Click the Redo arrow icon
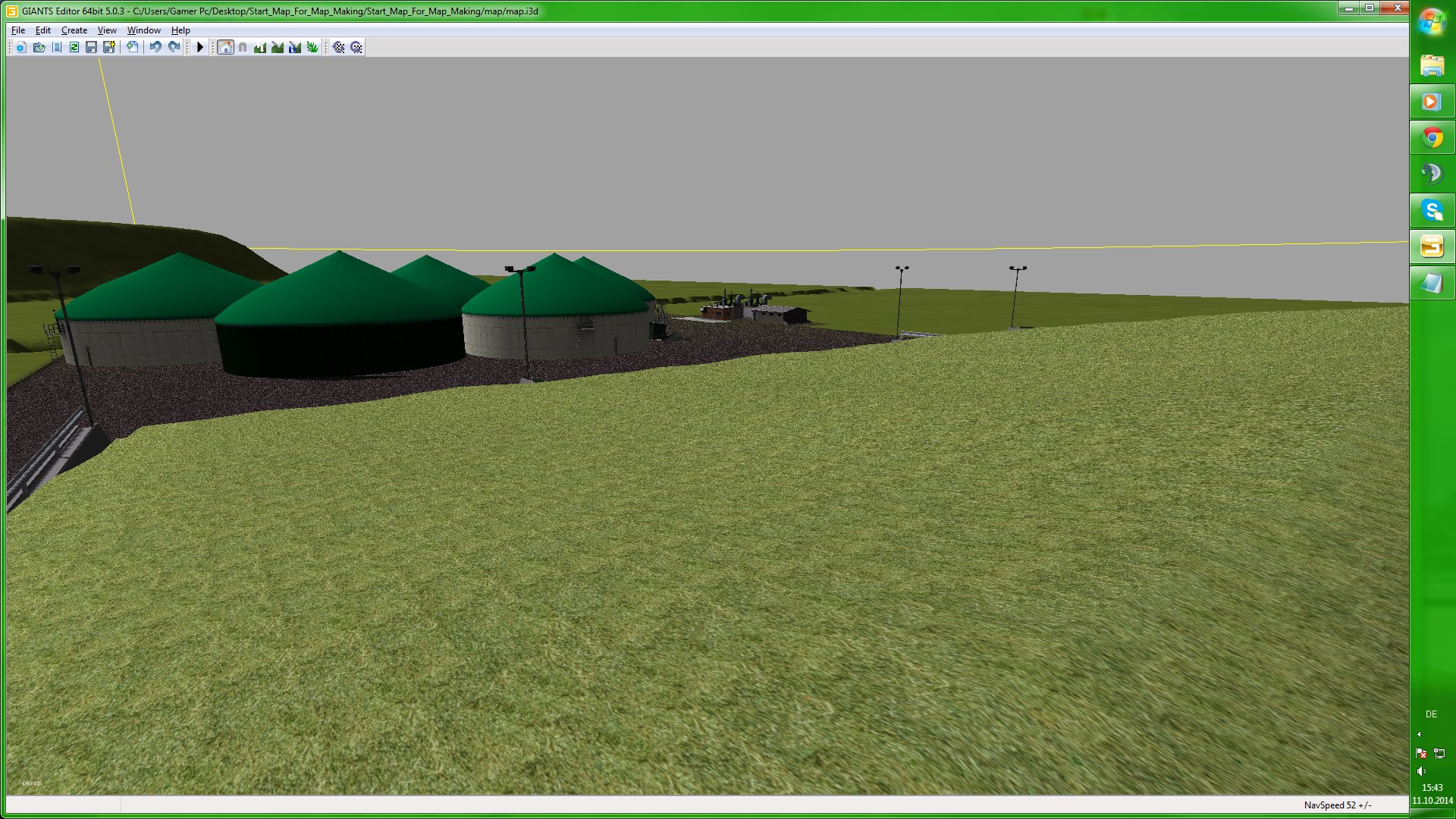This screenshot has width=1456, height=819. (x=174, y=47)
